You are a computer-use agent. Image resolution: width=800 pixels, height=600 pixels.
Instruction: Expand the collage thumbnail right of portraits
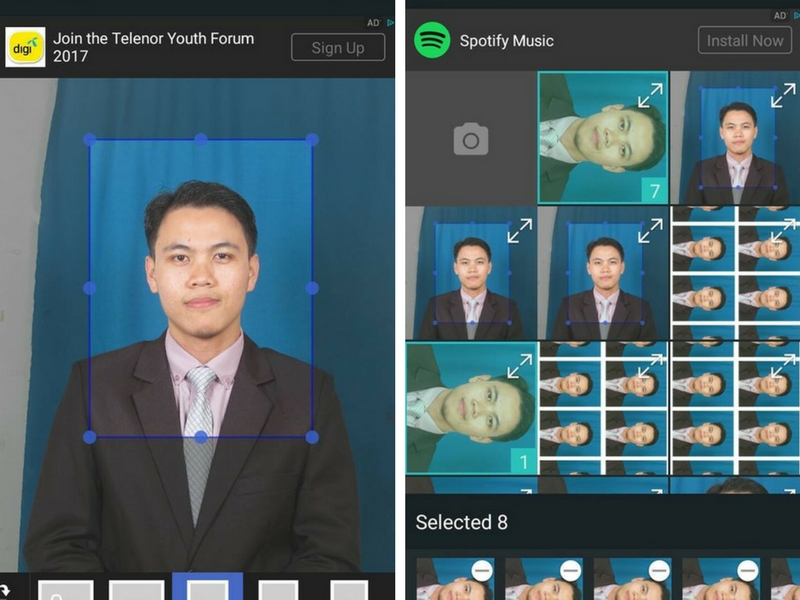(x=783, y=231)
